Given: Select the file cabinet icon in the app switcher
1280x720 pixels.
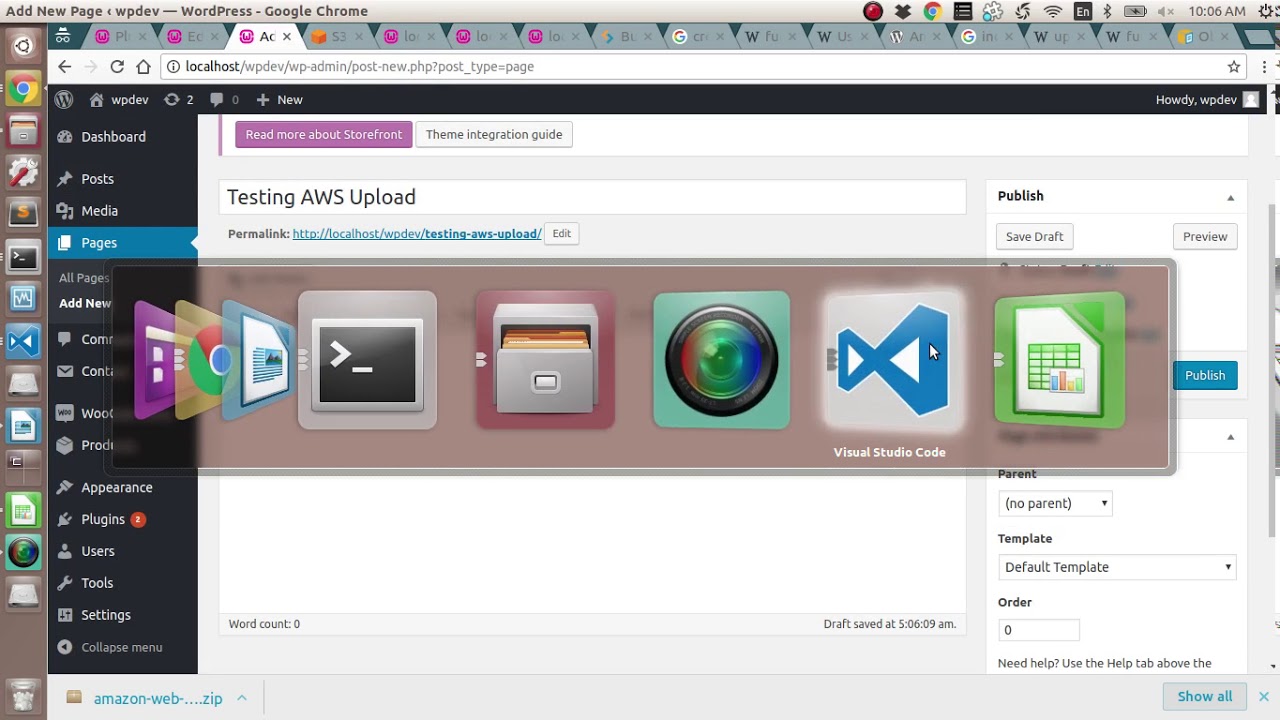Looking at the screenshot, I should pos(545,361).
